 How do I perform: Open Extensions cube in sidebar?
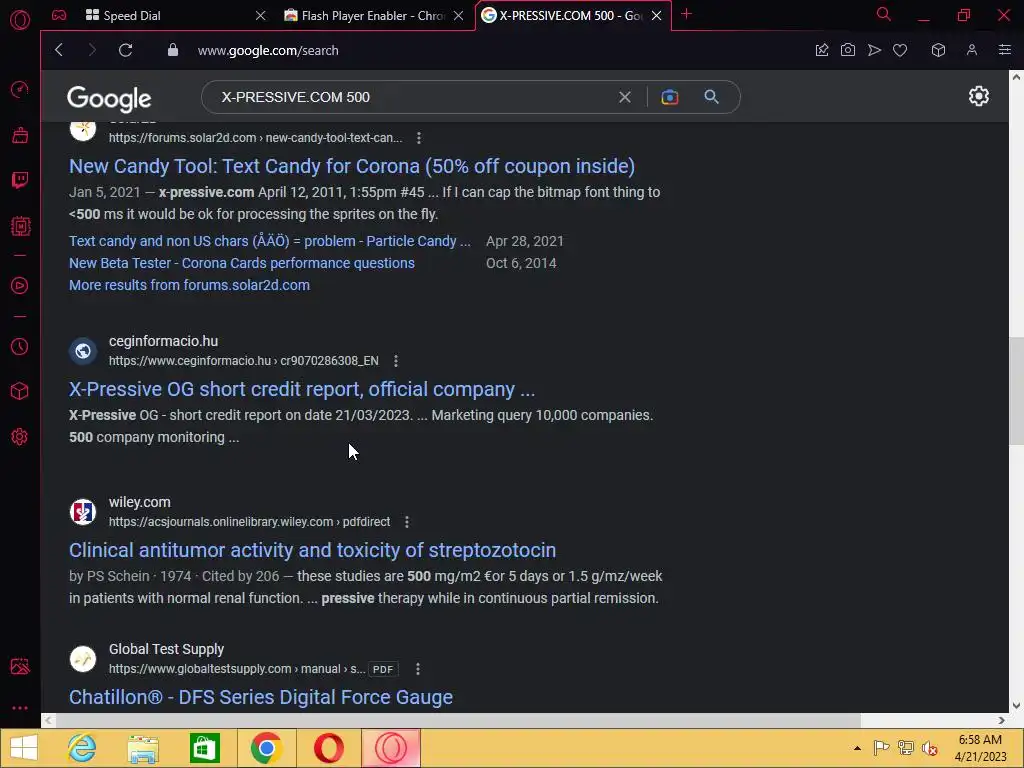coord(20,391)
